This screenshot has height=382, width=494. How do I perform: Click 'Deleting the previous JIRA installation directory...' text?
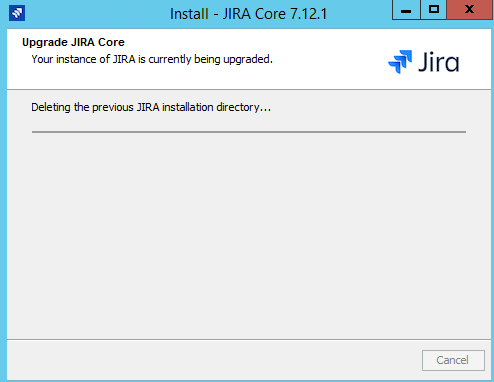coord(151,107)
